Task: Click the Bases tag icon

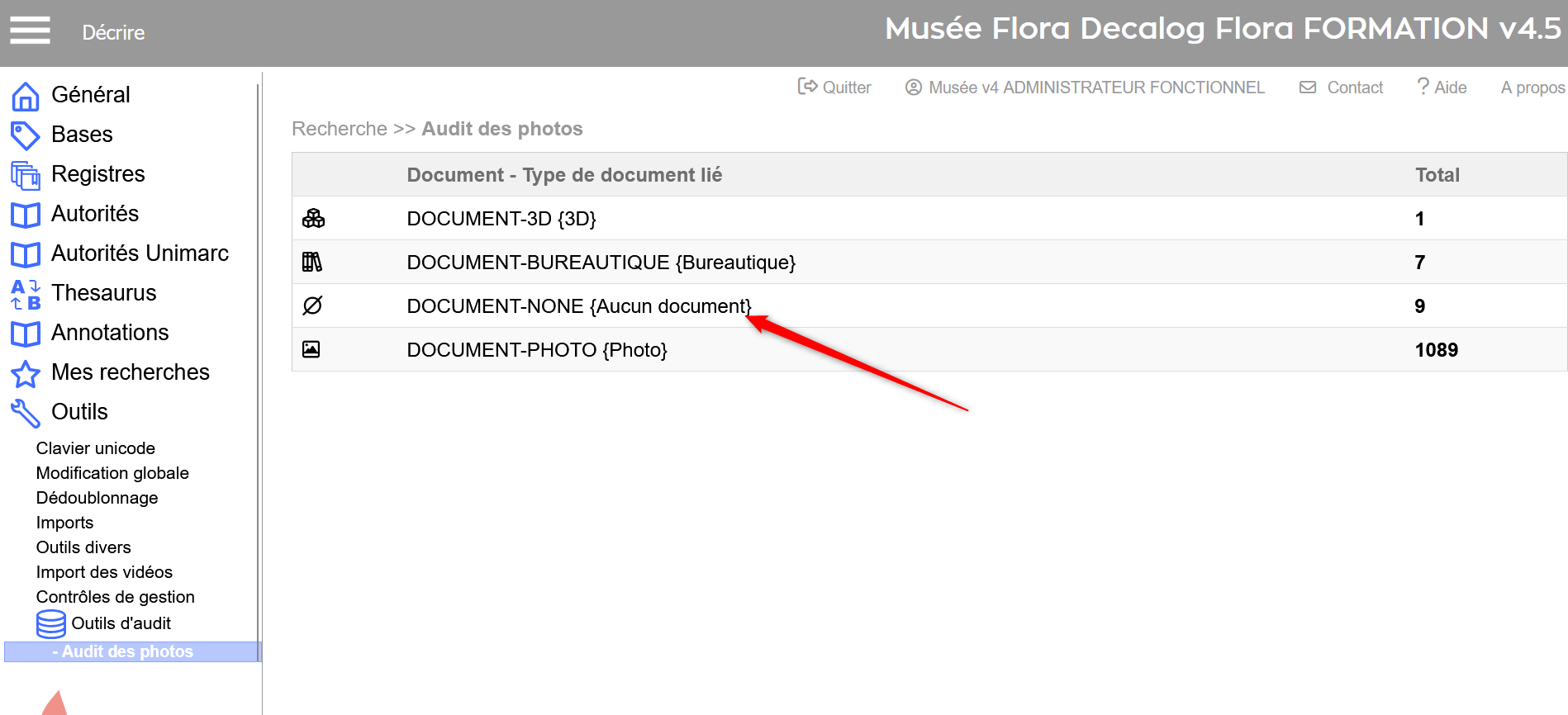Action: (x=26, y=135)
